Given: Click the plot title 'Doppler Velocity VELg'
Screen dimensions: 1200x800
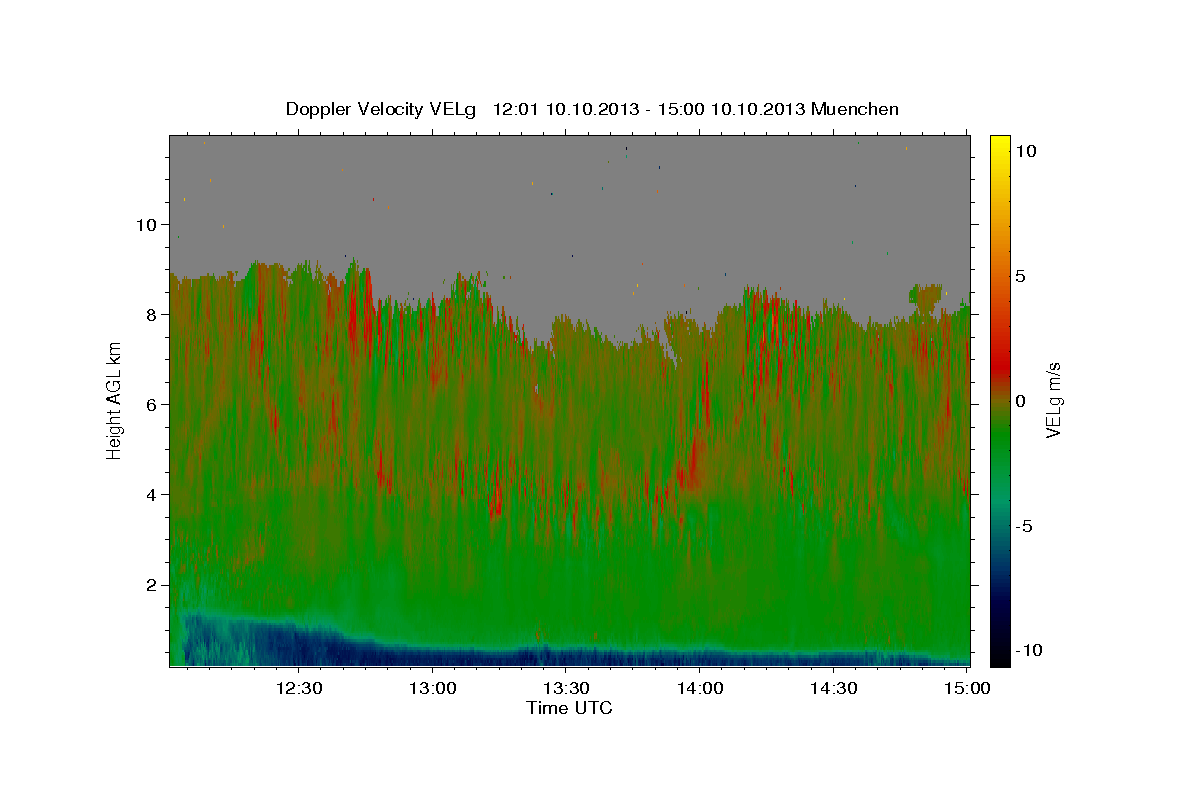Looking at the screenshot, I should coord(383,109).
